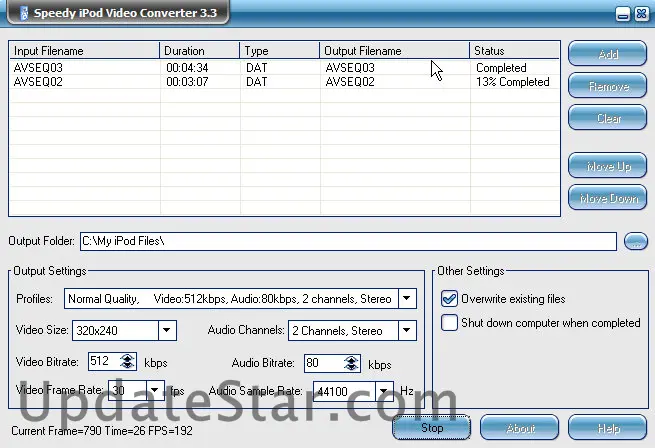The height and width of the screenshot is (448, 655).
Task: Enable Shut down computer when completed
Action: [x=450, y=323]
